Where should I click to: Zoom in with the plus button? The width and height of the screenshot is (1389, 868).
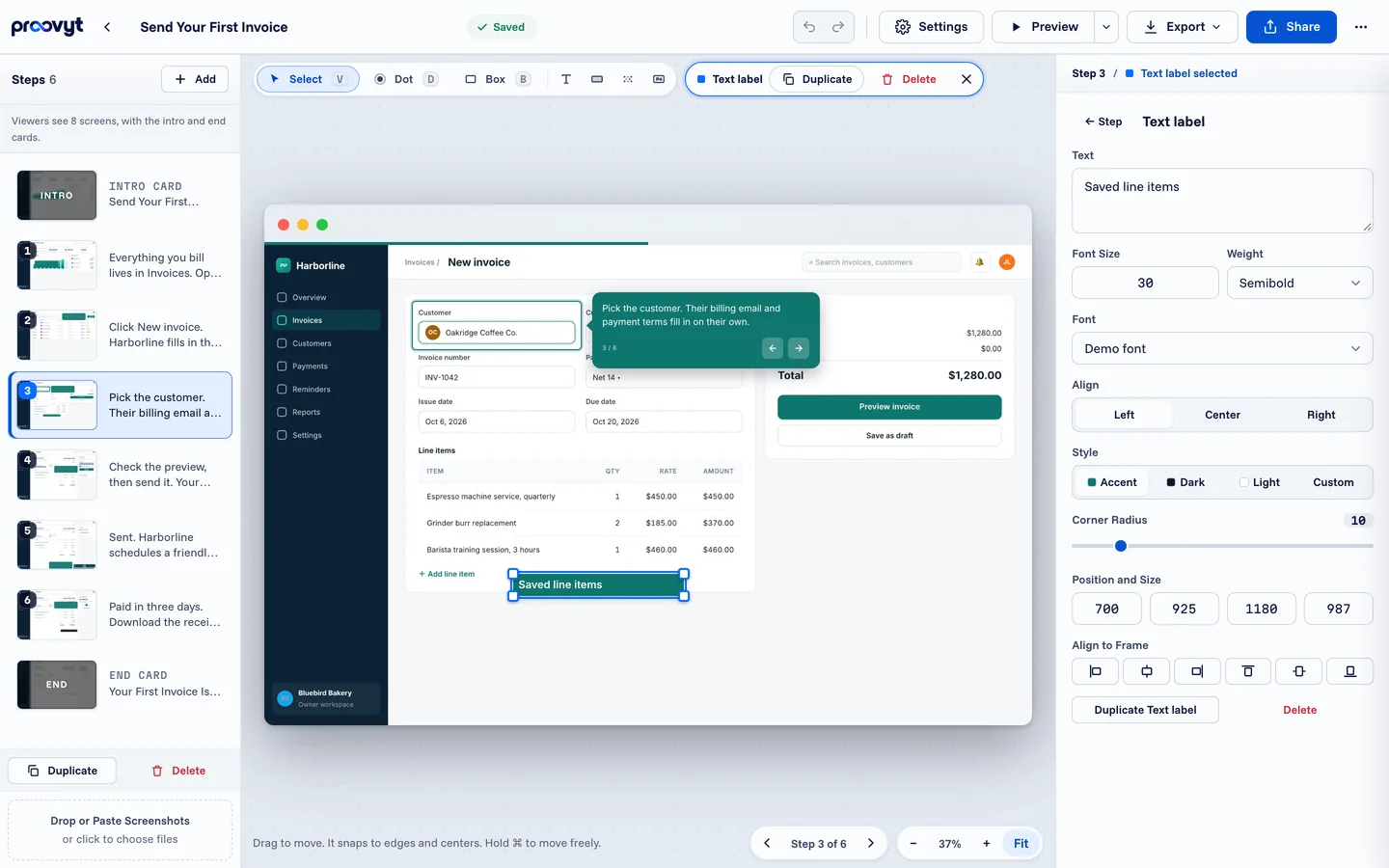987,844
